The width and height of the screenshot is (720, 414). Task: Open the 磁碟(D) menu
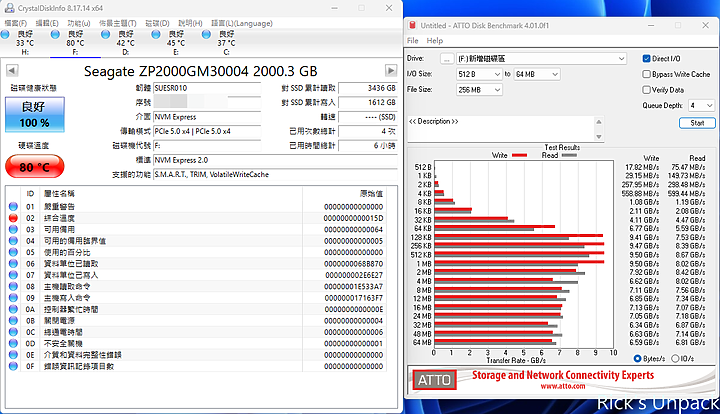(157, 23)
